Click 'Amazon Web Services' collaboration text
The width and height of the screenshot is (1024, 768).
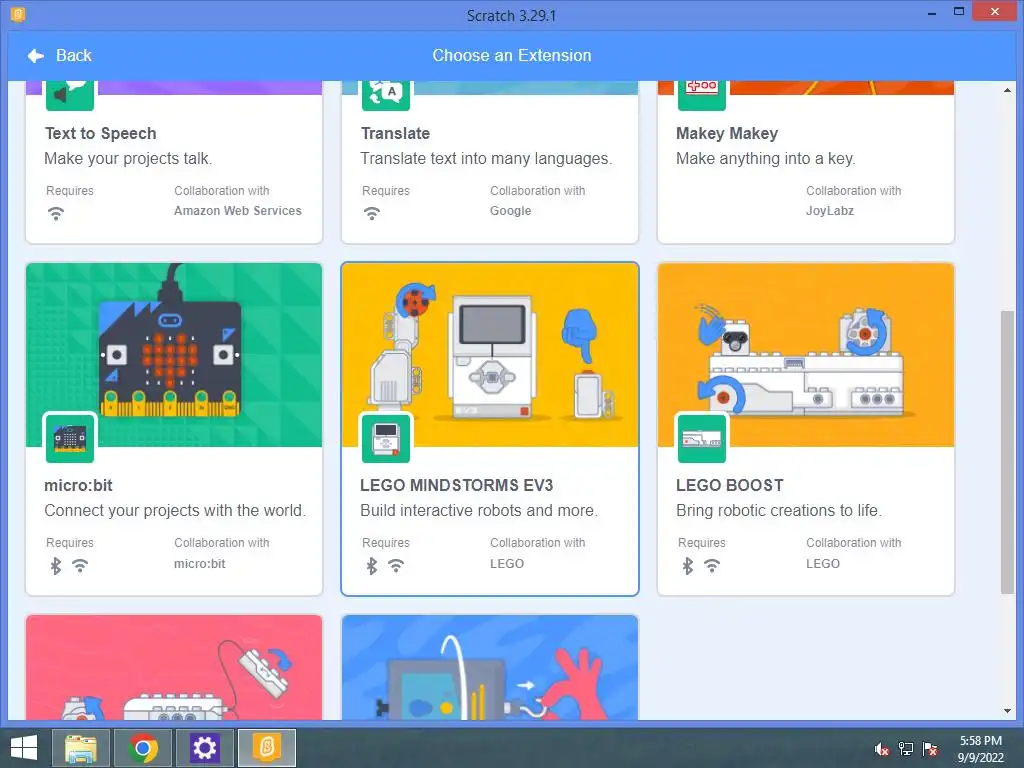click(x=238, y=211)
